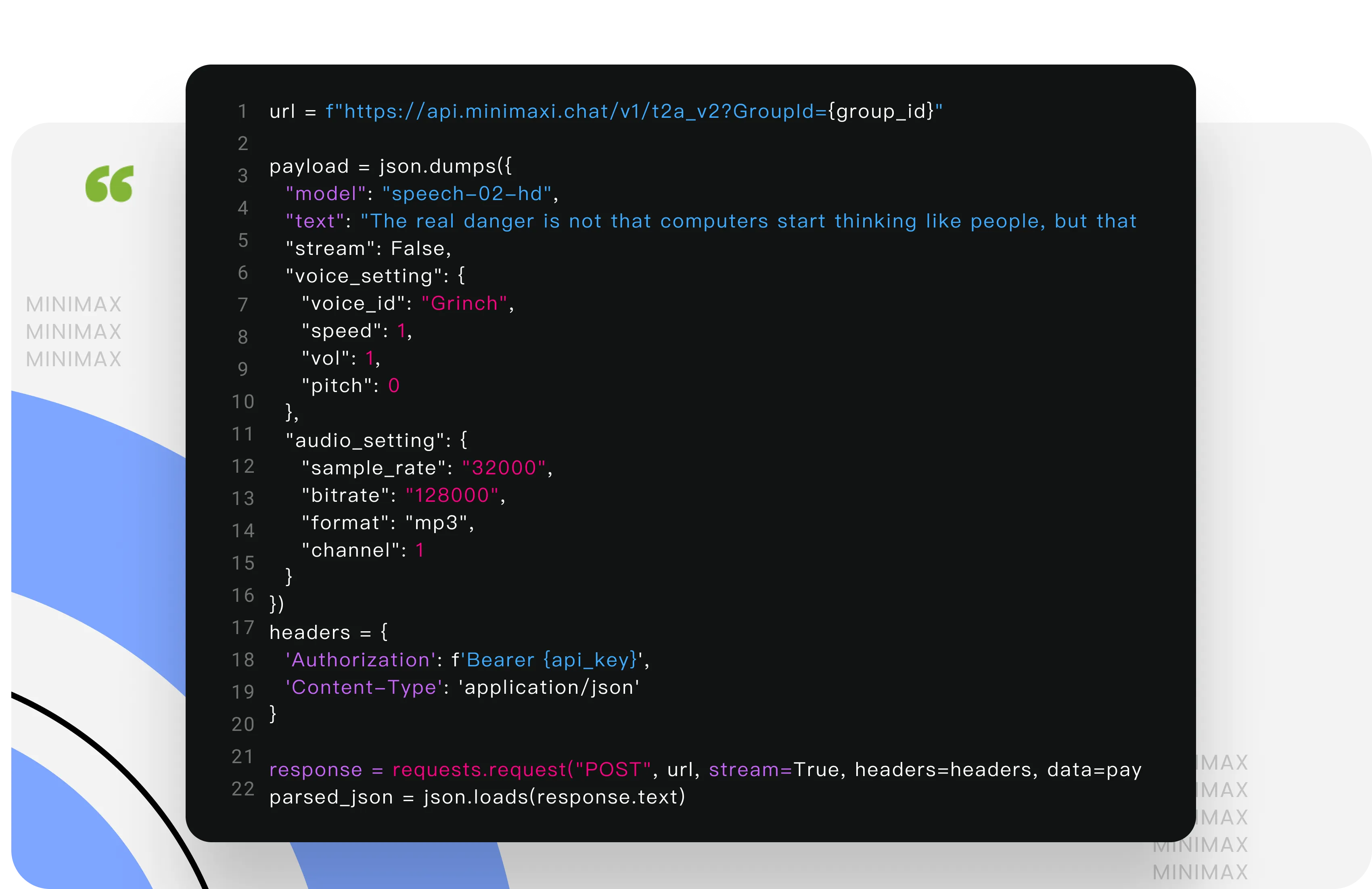Click the '"speed": 1,' line
The width and height of the screenshot is (1372, 889).
[x=357, y=331]
